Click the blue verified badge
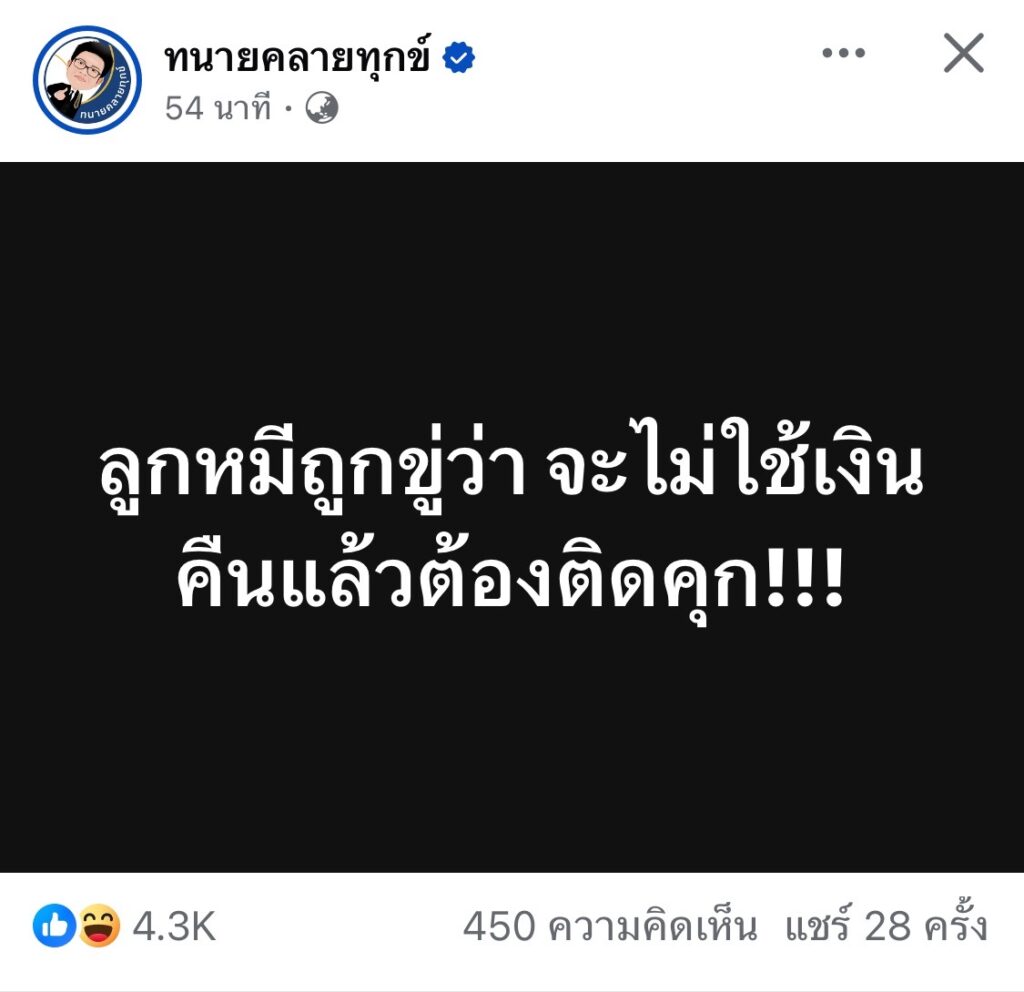Screen dimensions: 1024x992 tap(458, 57)
